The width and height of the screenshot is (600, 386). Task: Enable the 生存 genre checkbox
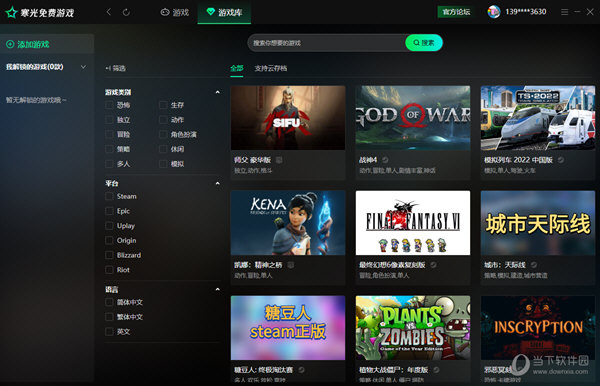[x=163, y=105]
